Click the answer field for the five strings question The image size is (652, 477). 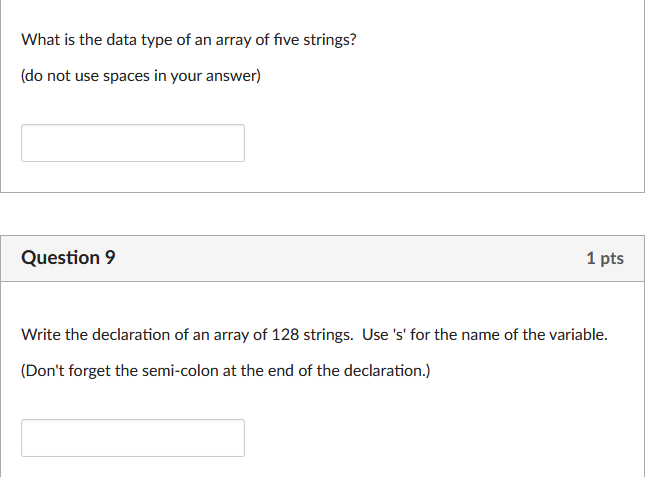(133, 143)
